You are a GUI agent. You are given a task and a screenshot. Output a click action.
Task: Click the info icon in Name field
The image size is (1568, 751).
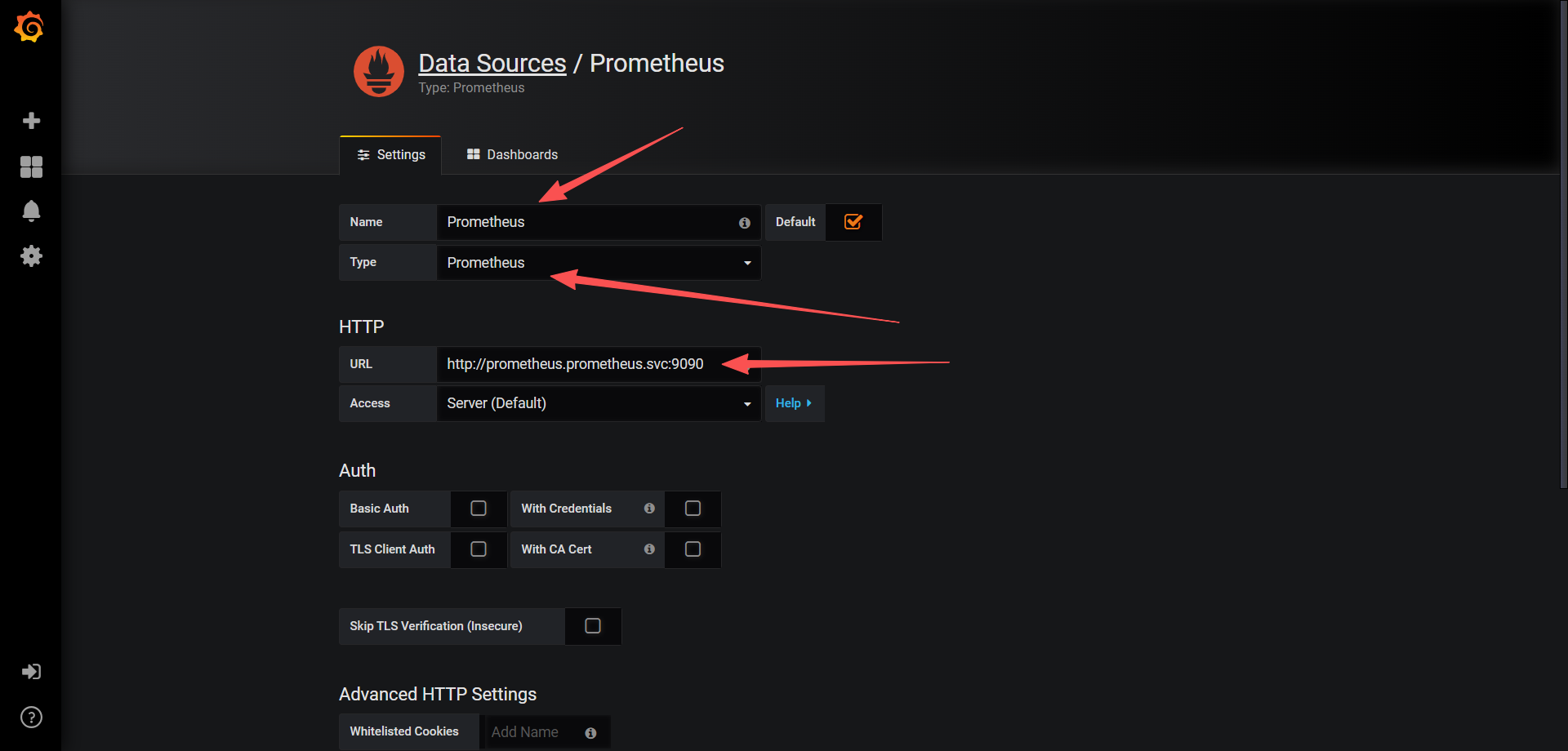coord(745,223)
